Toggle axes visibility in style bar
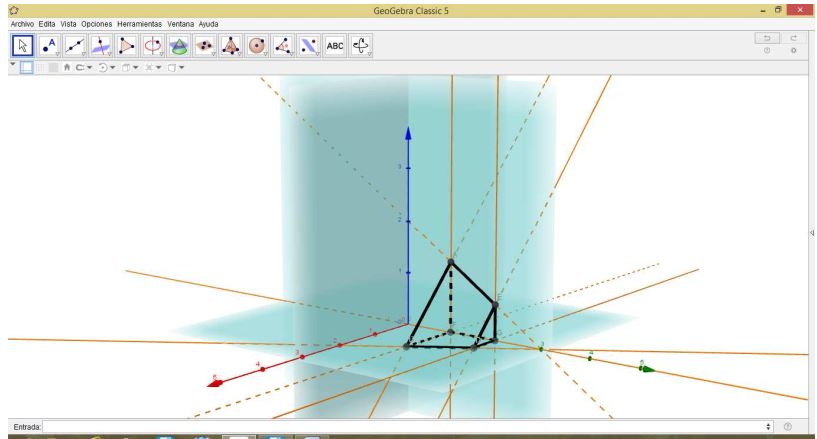This screenshot has height=439, width=817. pyautogui.click(x=27, y=66)
